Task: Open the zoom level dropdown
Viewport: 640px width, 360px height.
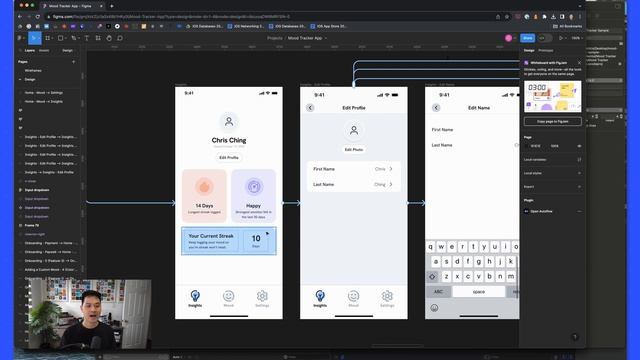Action: tap(577, 38)
